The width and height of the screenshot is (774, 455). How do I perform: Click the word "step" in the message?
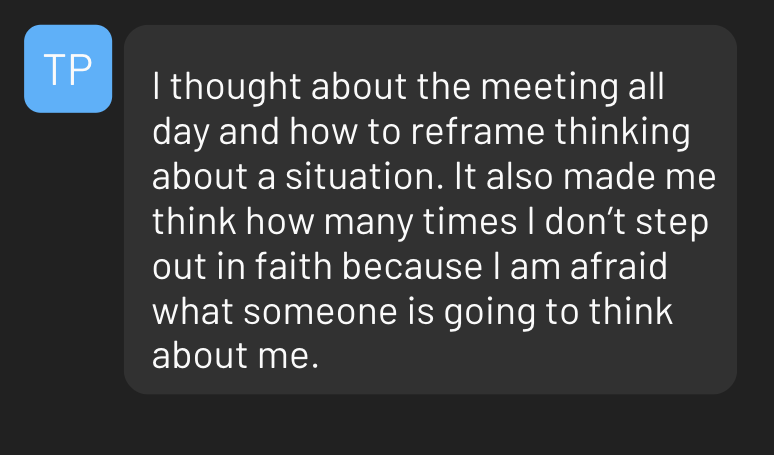(672, 224)
